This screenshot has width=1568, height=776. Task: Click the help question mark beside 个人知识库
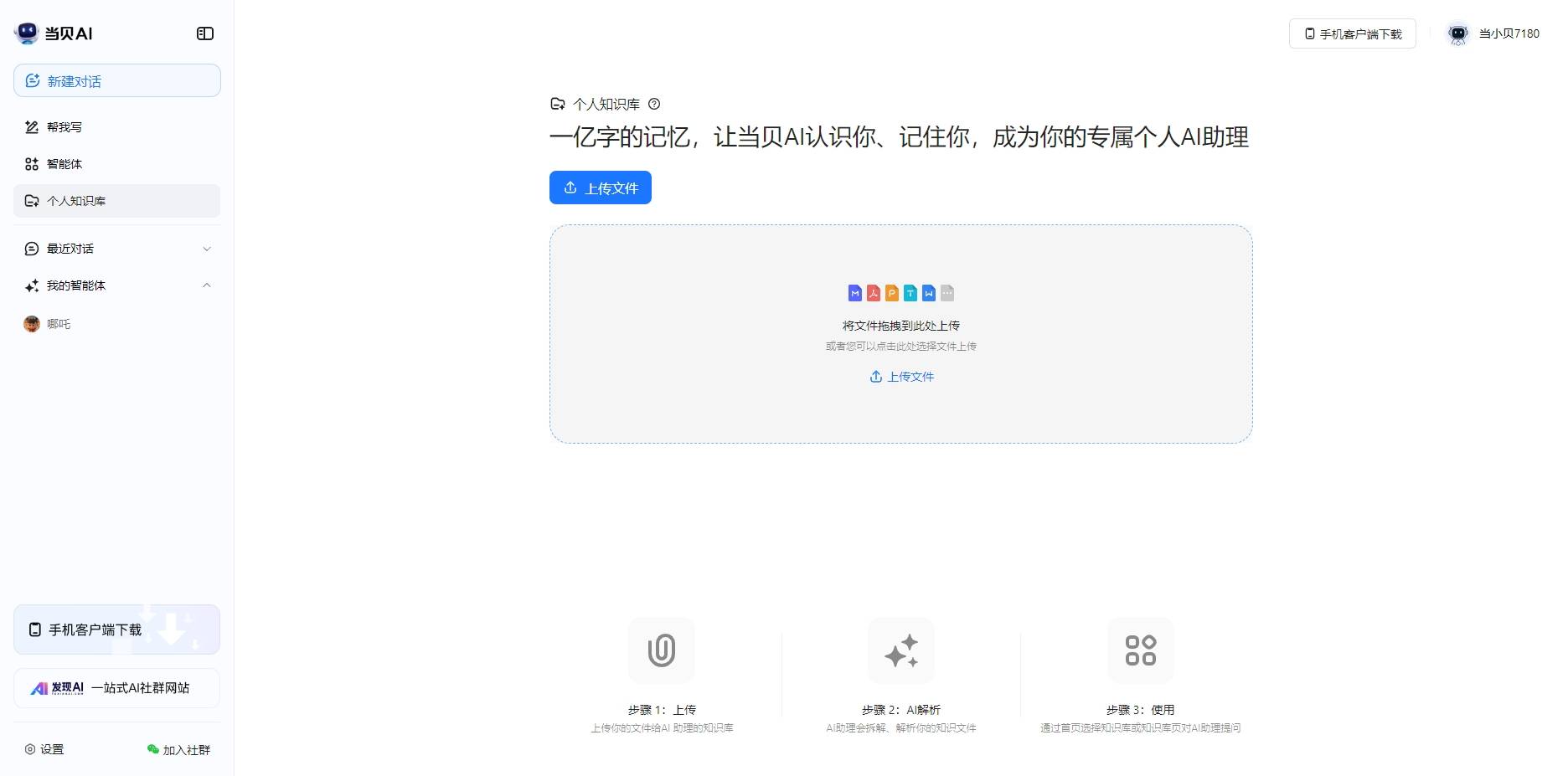pyautogui.click(x=654, y=104)
